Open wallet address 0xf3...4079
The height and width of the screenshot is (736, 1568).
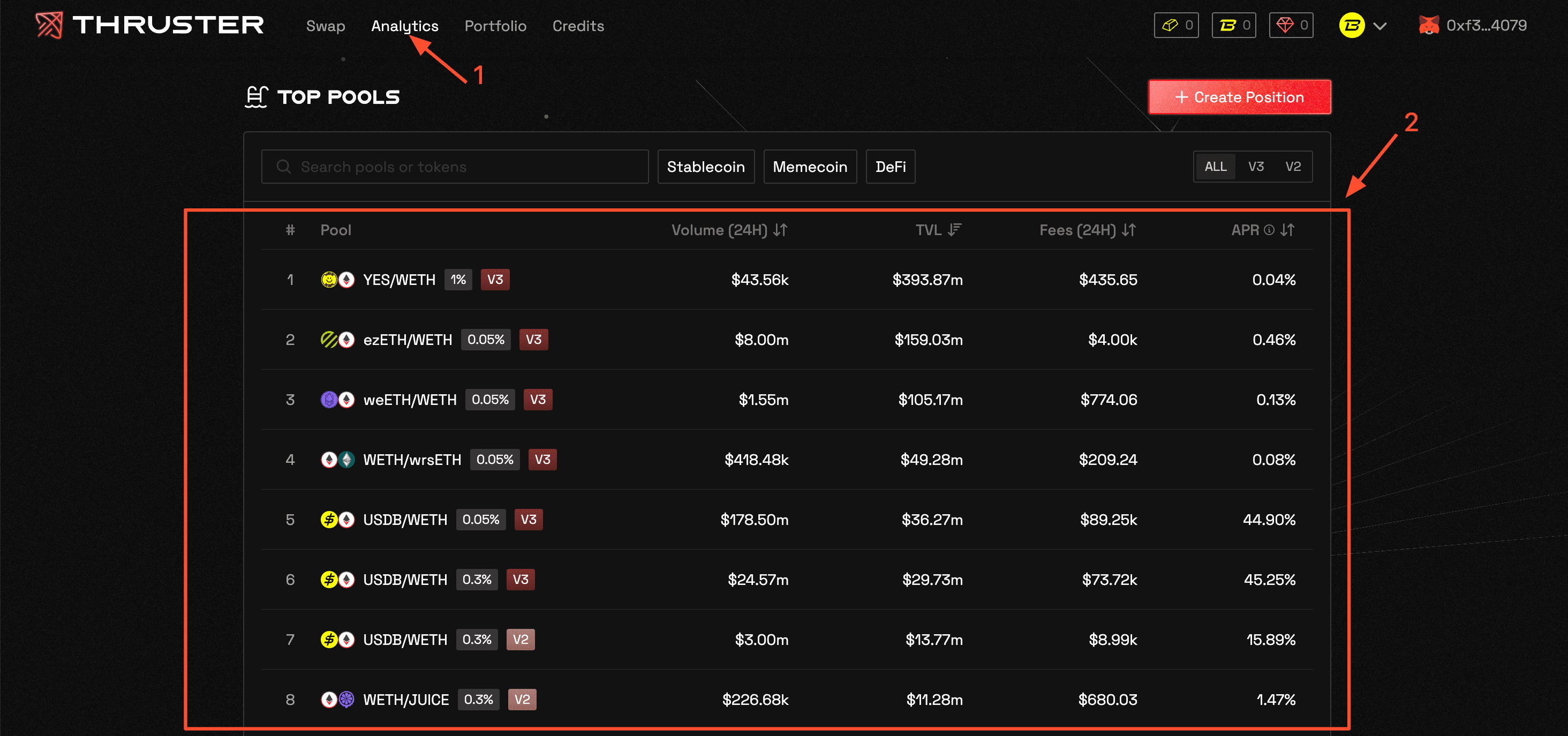click(x=1487, y=26)
